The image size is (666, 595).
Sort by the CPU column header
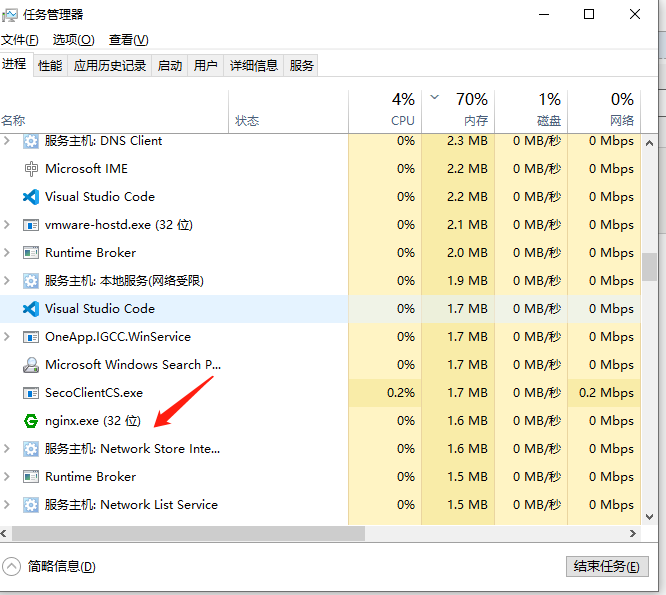385,112
